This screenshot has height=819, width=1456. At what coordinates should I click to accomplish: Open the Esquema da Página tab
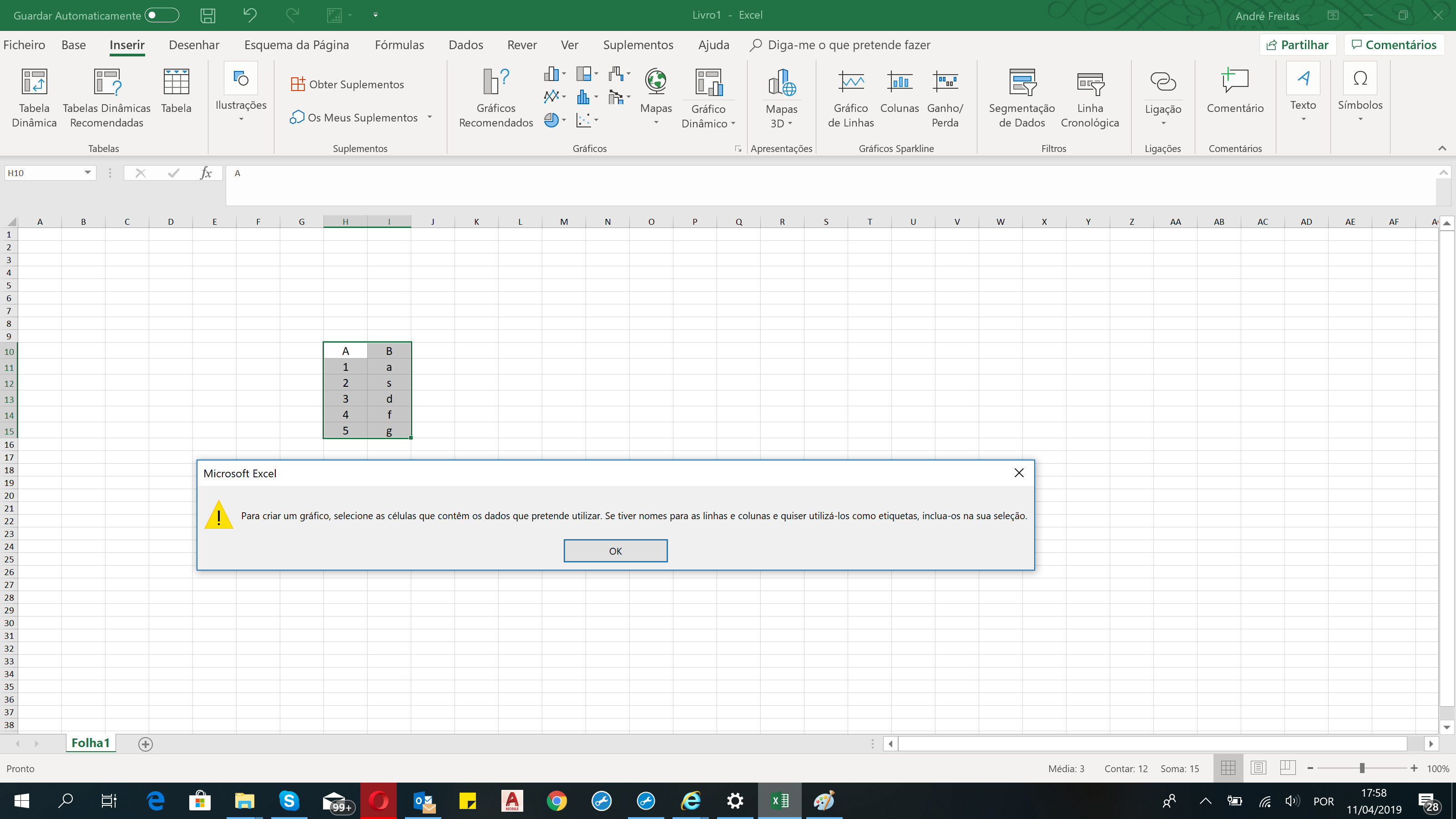(296, 45)
